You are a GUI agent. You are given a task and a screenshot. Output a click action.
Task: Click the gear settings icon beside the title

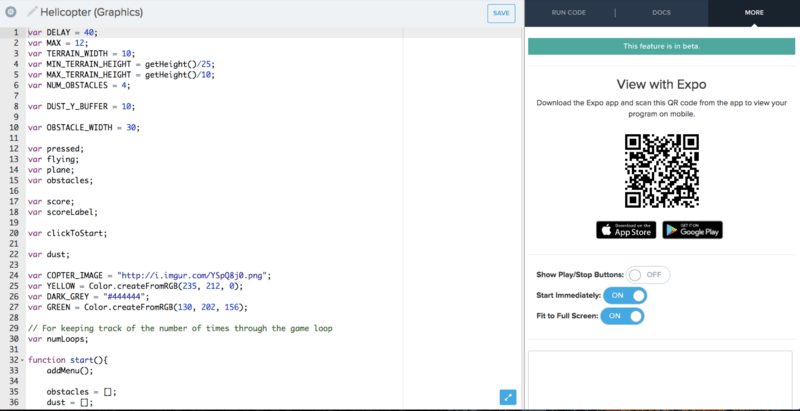(x=10, y=13)
